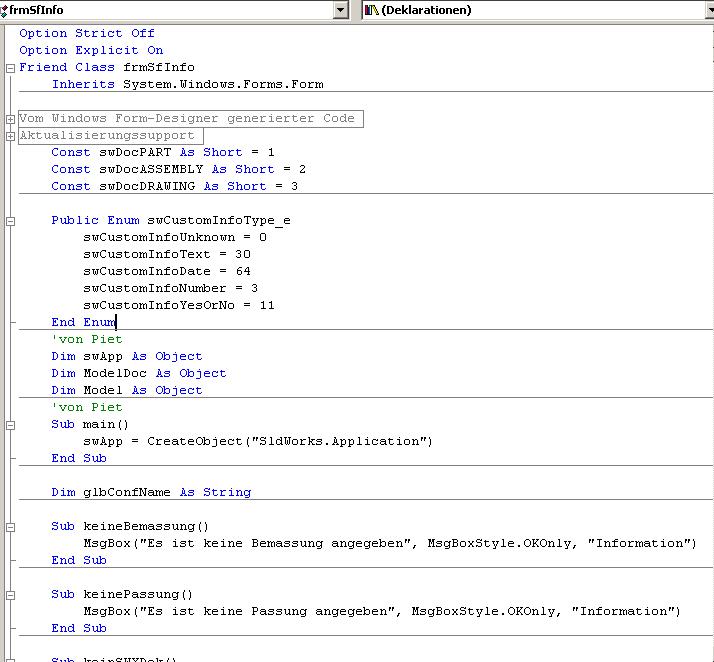Collapse the Sub keinePassung() block

[x=10, y=595]
